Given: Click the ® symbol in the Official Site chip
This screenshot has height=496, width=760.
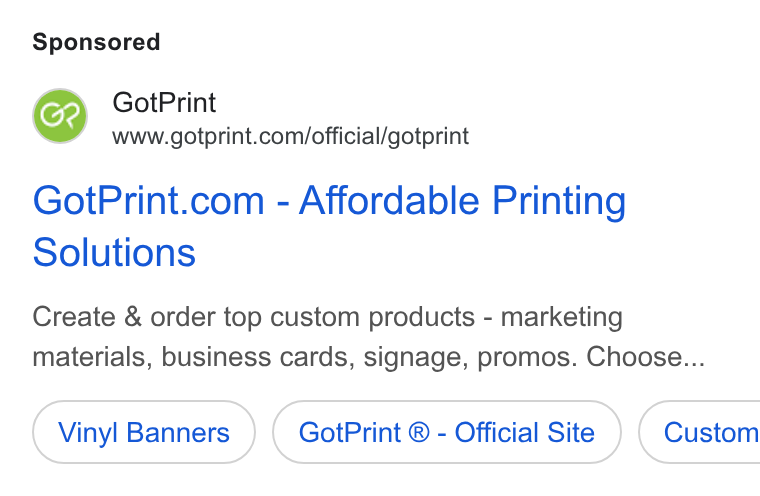Looking at the screenshot, I should [419, 432].
